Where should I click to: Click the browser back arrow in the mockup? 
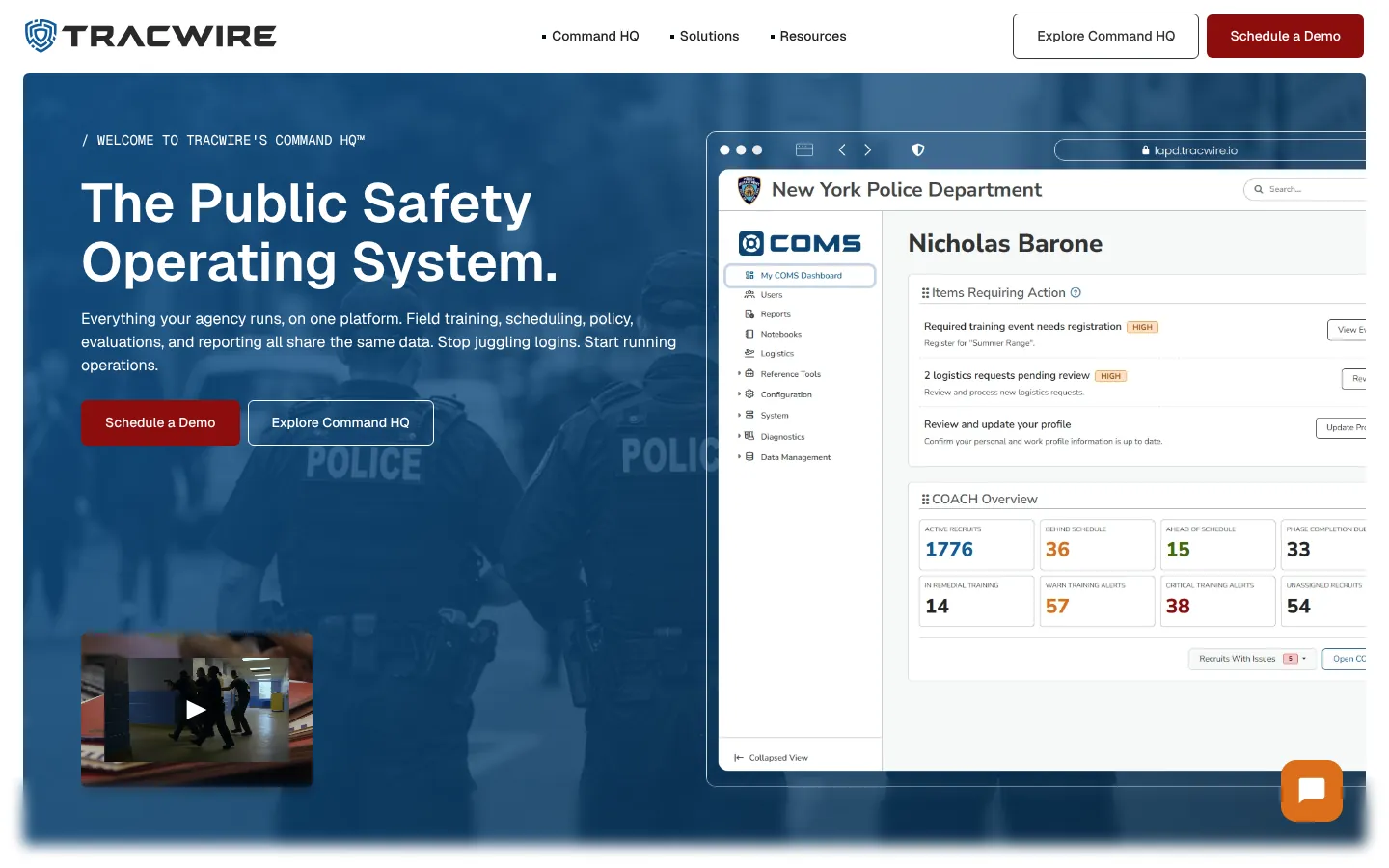click(842, 149)
